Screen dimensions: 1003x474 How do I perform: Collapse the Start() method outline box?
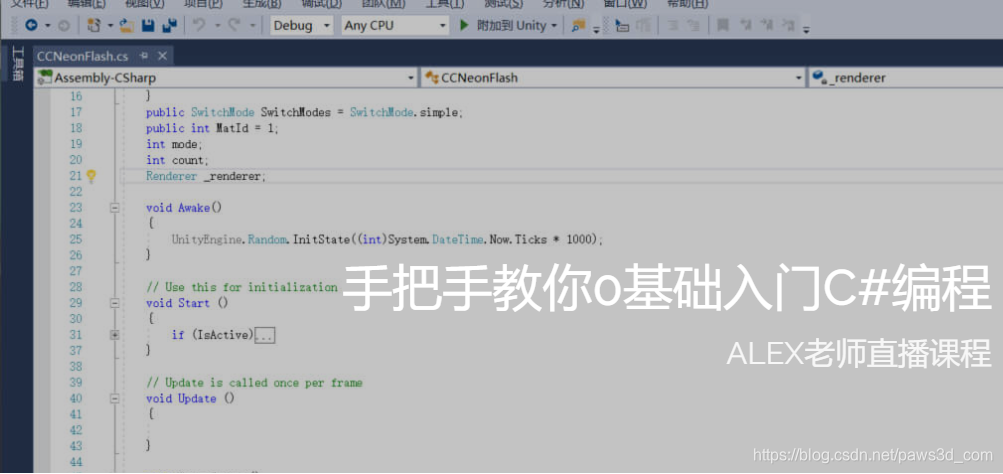tap(115, 303)
